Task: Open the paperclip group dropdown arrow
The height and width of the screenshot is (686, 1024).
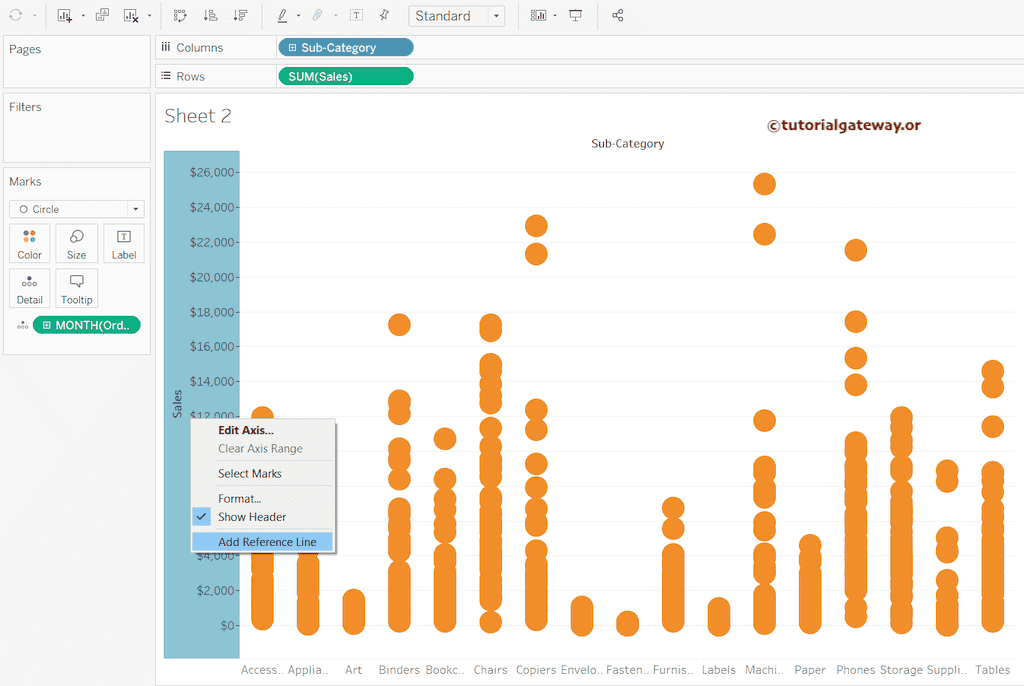Action: coord(336,16)
